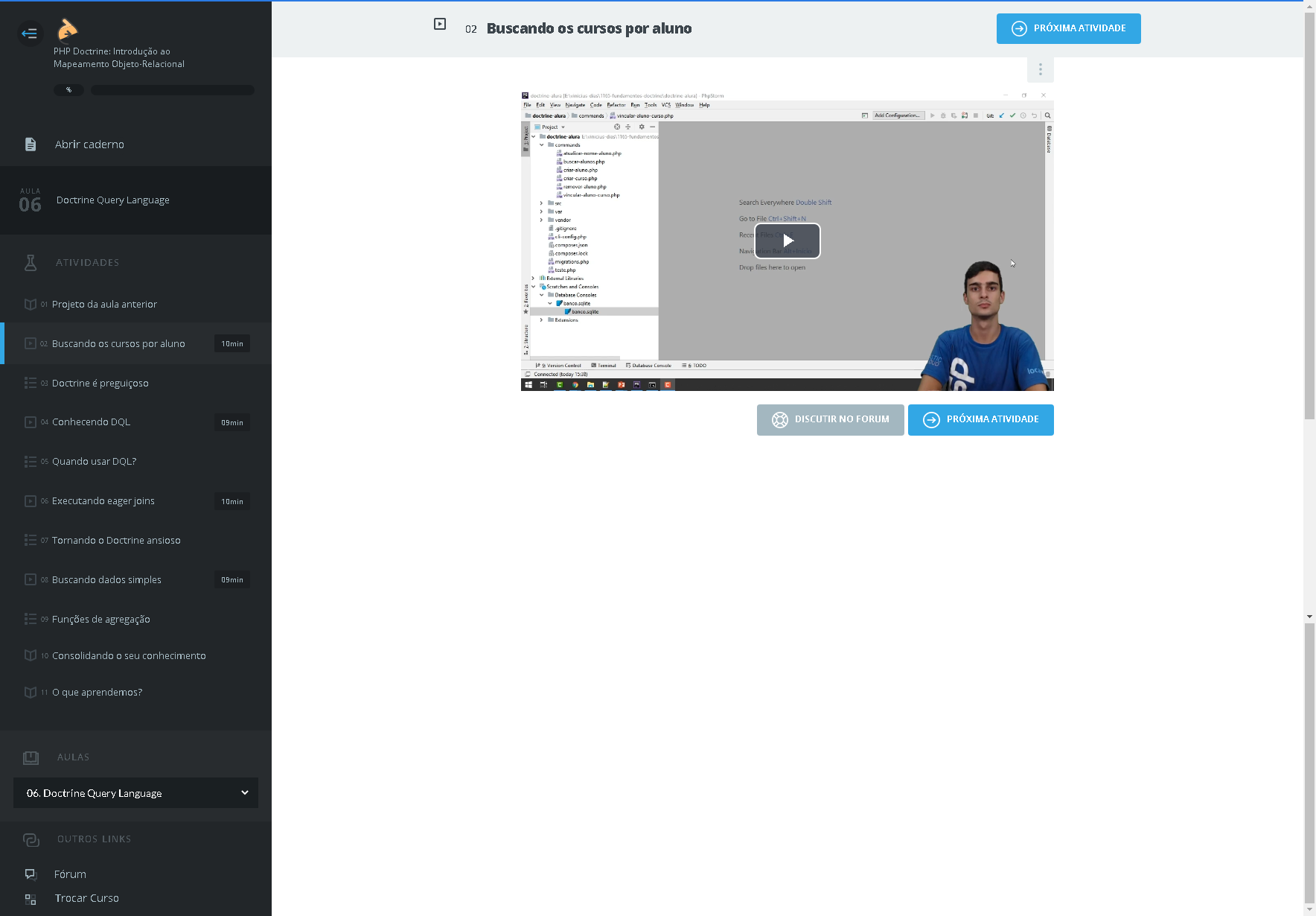Click the Fórum chat icon
1316x916 pixels.
point(31,874)
